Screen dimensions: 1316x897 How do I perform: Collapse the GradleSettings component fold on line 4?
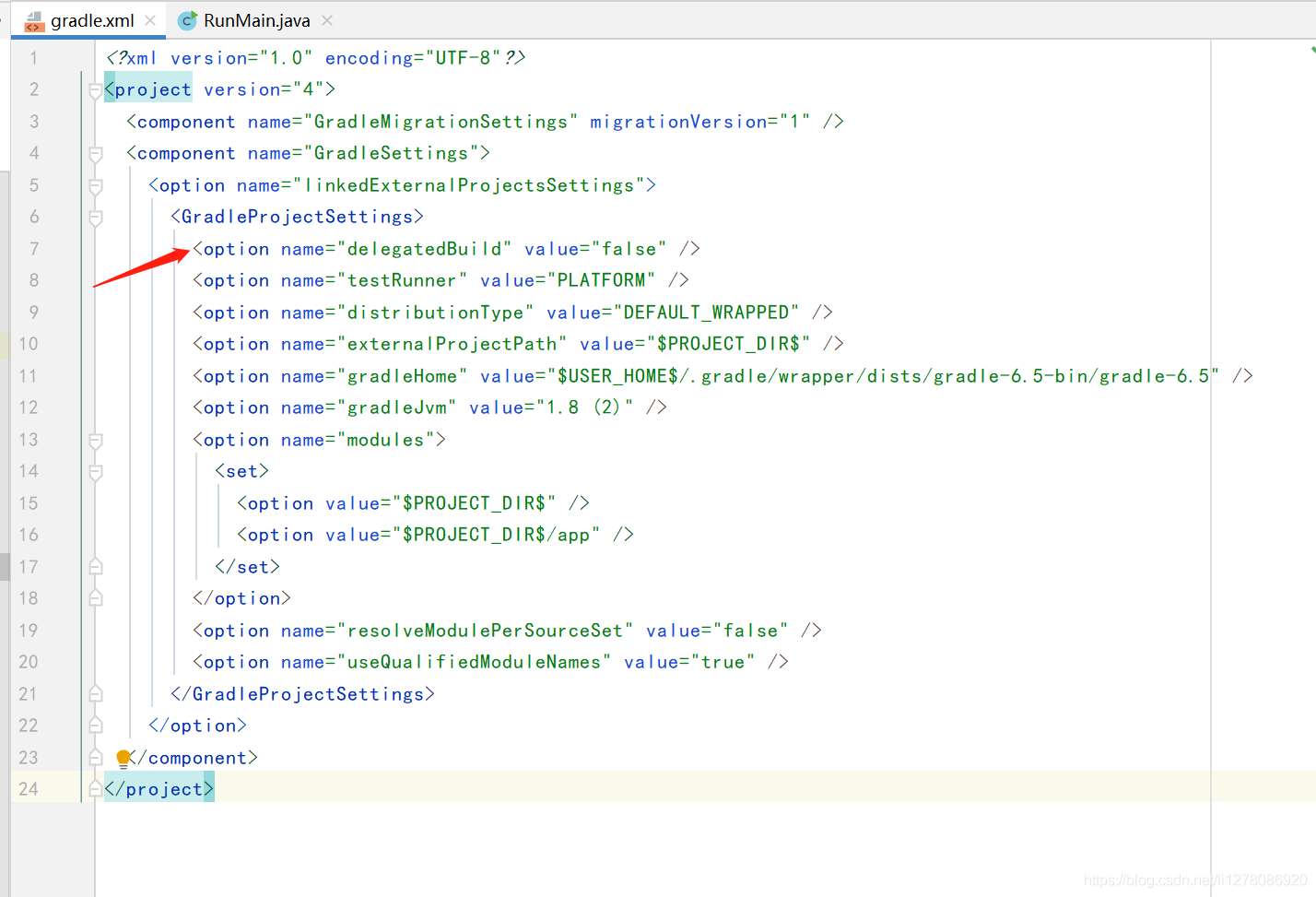[x=95, y=154]
